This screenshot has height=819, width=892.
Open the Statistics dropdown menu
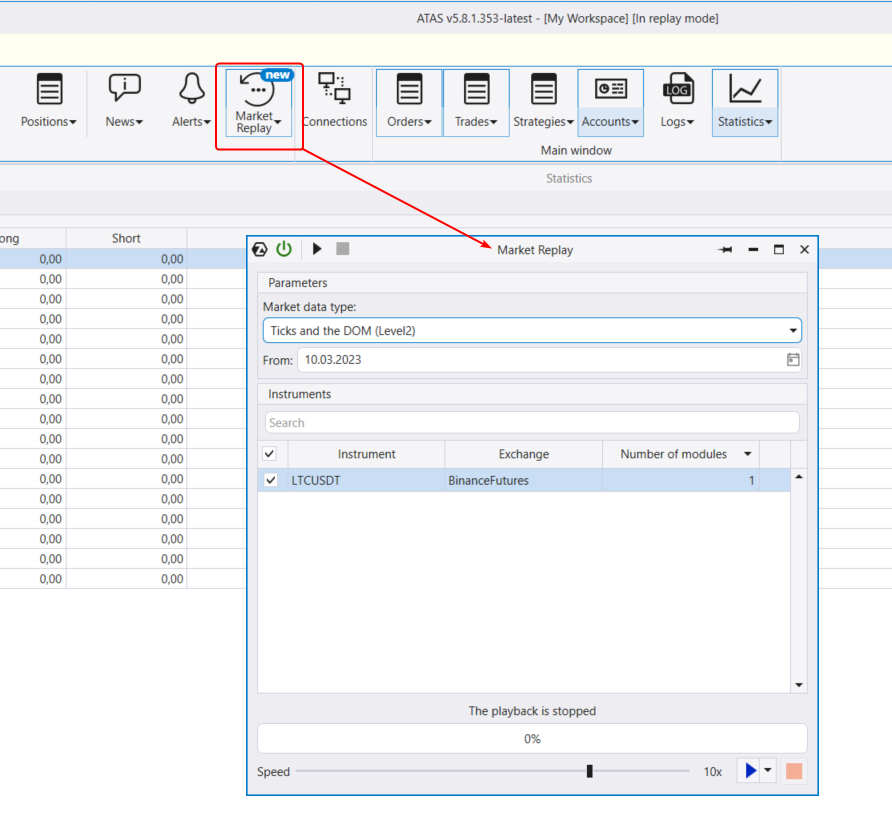click(745, 122)
